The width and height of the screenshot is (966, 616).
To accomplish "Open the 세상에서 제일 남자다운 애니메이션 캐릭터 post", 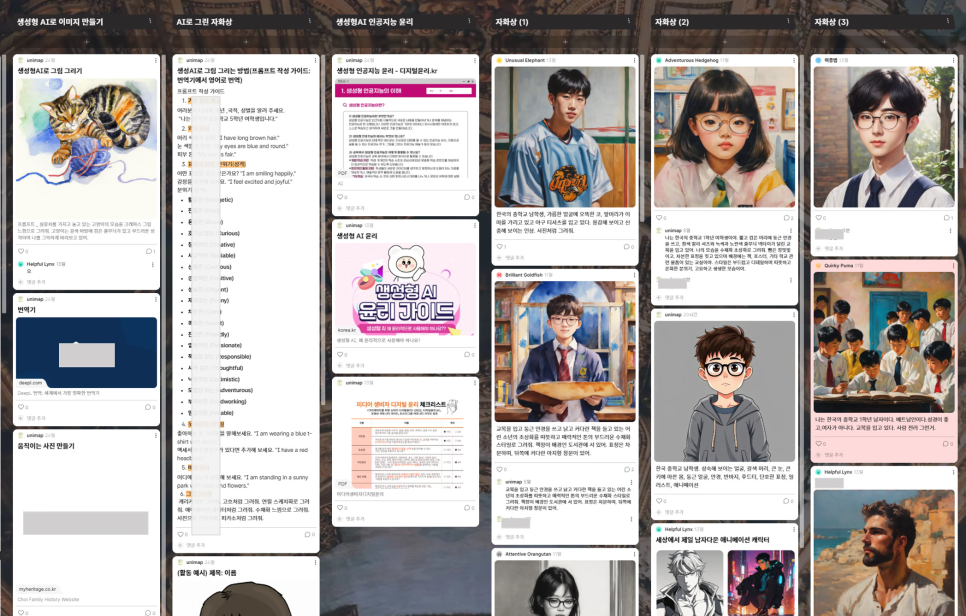I will click(712, 540).
